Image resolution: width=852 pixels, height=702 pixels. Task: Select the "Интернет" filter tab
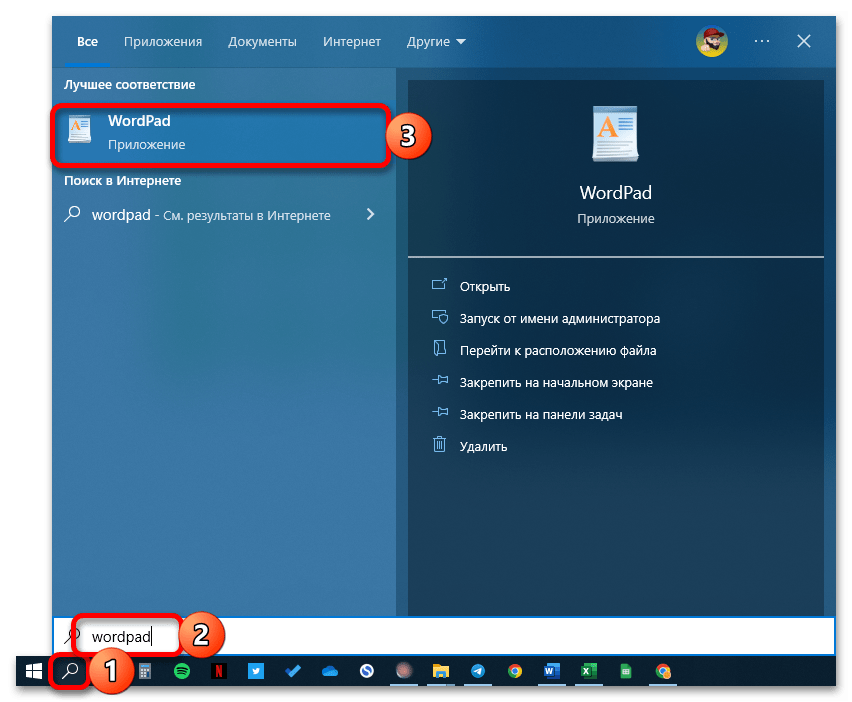351,42
